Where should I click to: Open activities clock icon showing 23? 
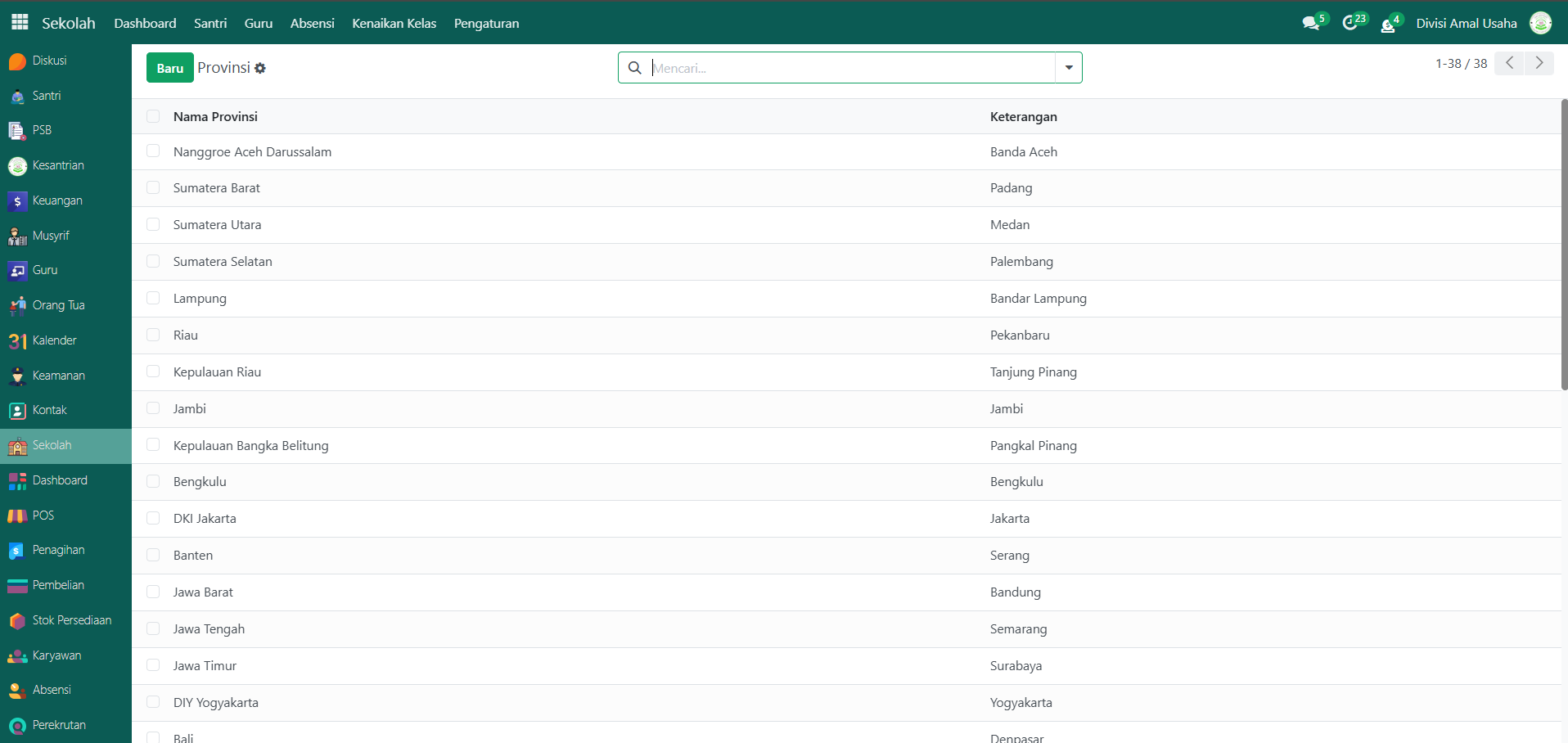(1350, 23)
